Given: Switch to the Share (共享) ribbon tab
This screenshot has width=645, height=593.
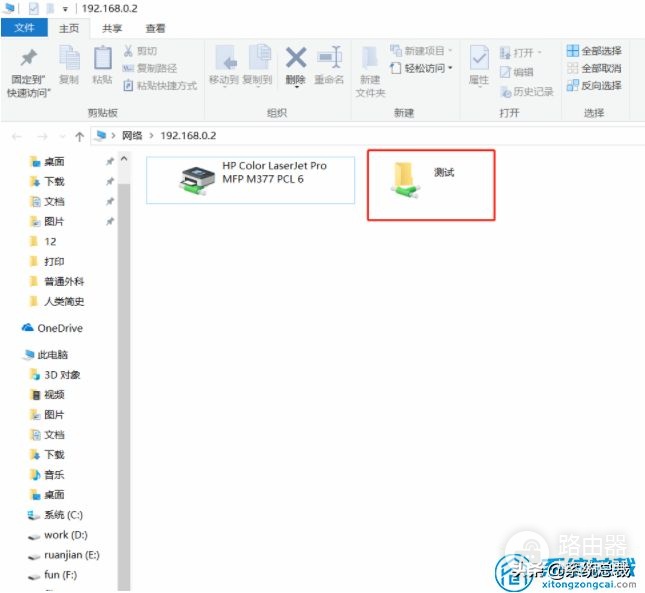Looking at the screenshot, I should tap(112, 28).
